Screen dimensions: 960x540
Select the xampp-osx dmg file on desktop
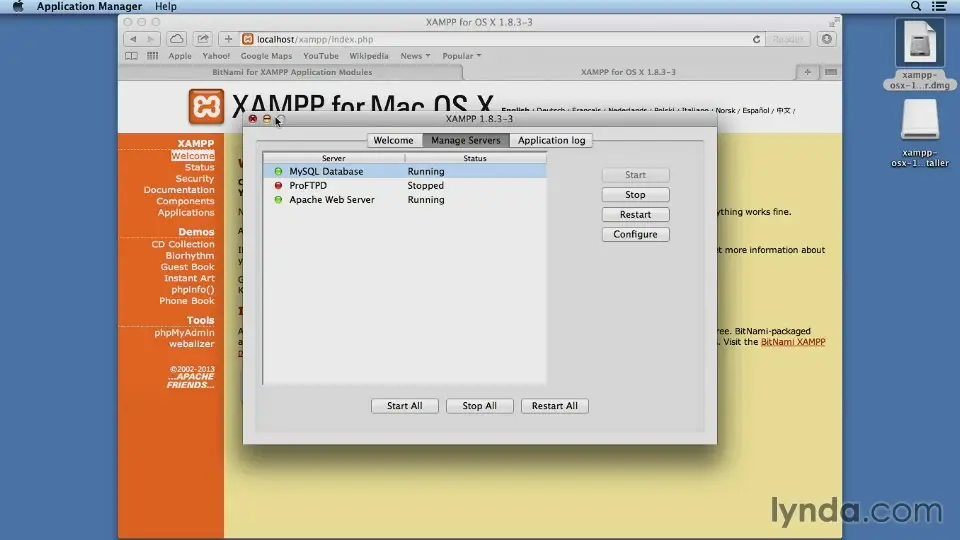[x=920, y=55]
